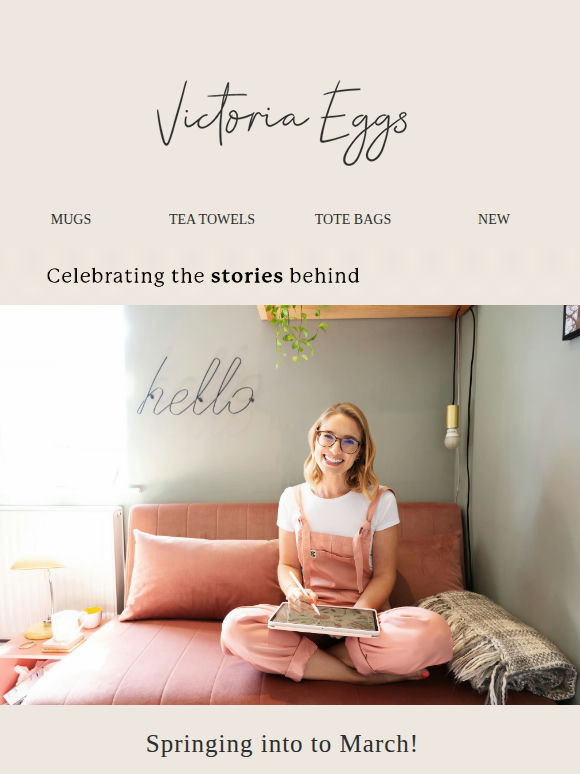The height and width of the screenshot is (774, 580).
Task: Go to the TOTE BAGS section
Action: 353,219
